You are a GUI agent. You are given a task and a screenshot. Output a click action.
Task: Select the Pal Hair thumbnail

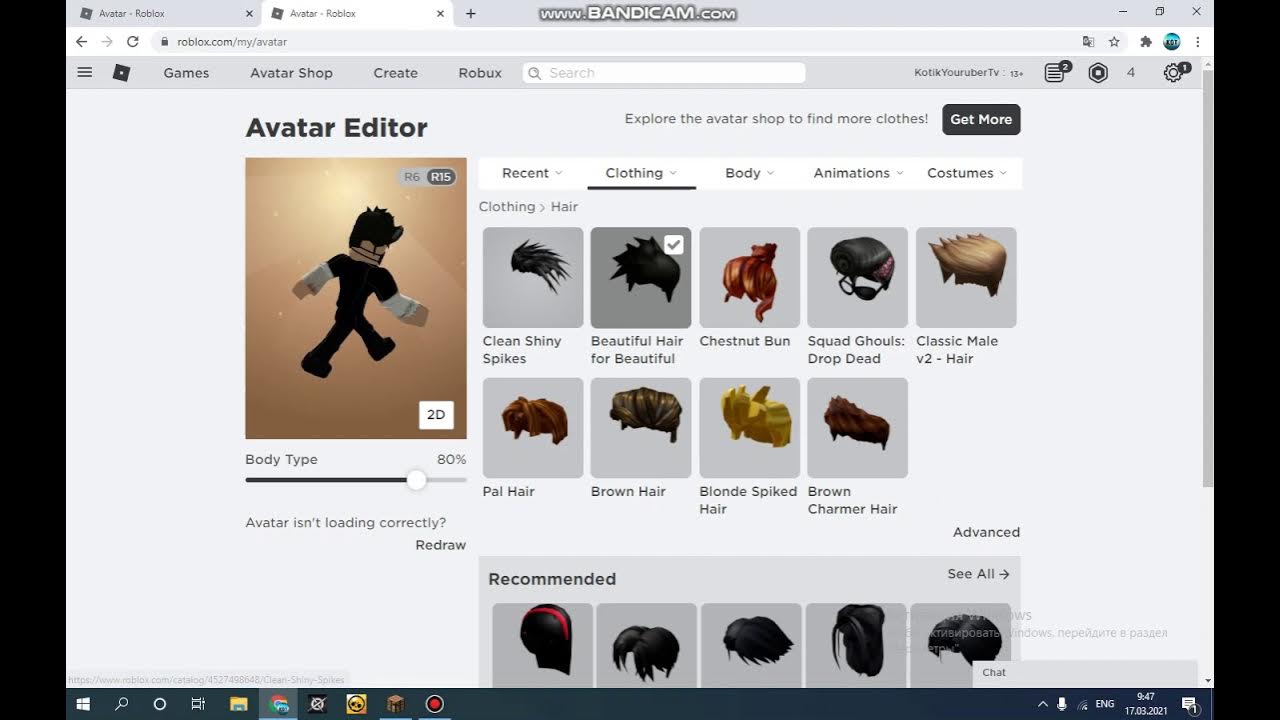[533, 428]
